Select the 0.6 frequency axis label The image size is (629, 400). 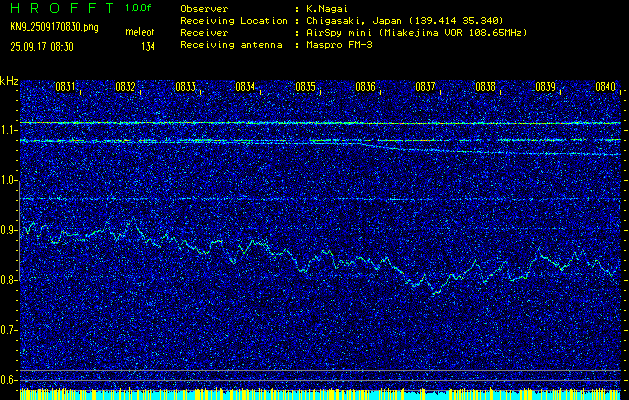[7, 380]
